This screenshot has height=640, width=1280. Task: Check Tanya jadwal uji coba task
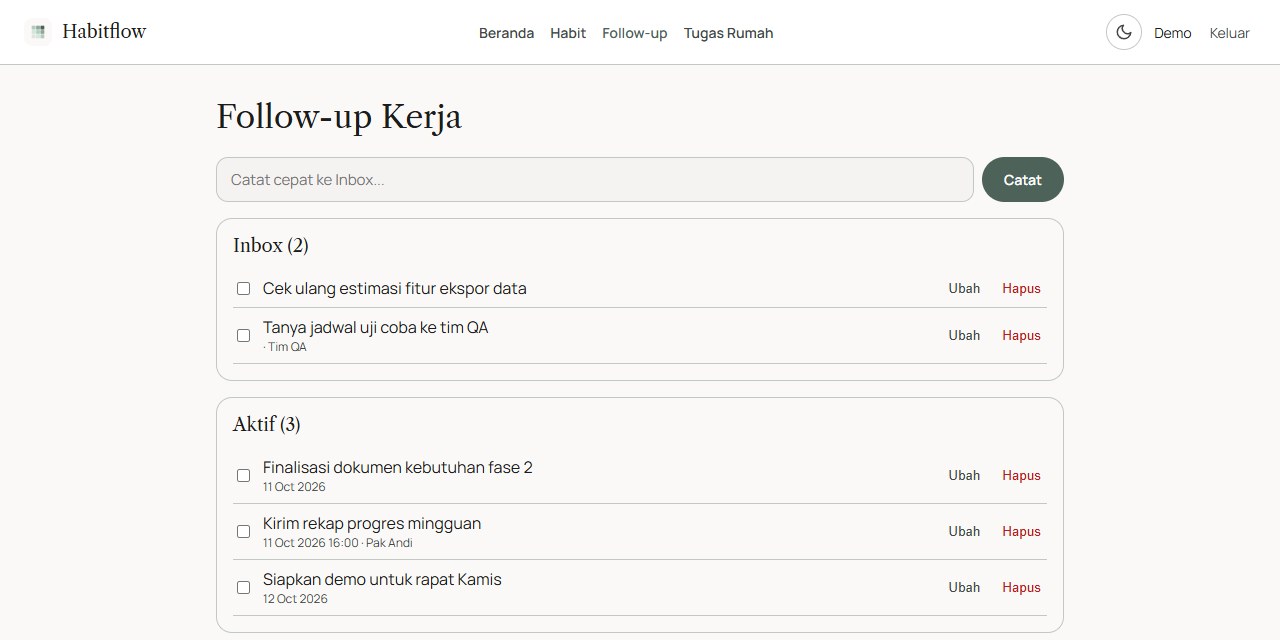point(243,335)
